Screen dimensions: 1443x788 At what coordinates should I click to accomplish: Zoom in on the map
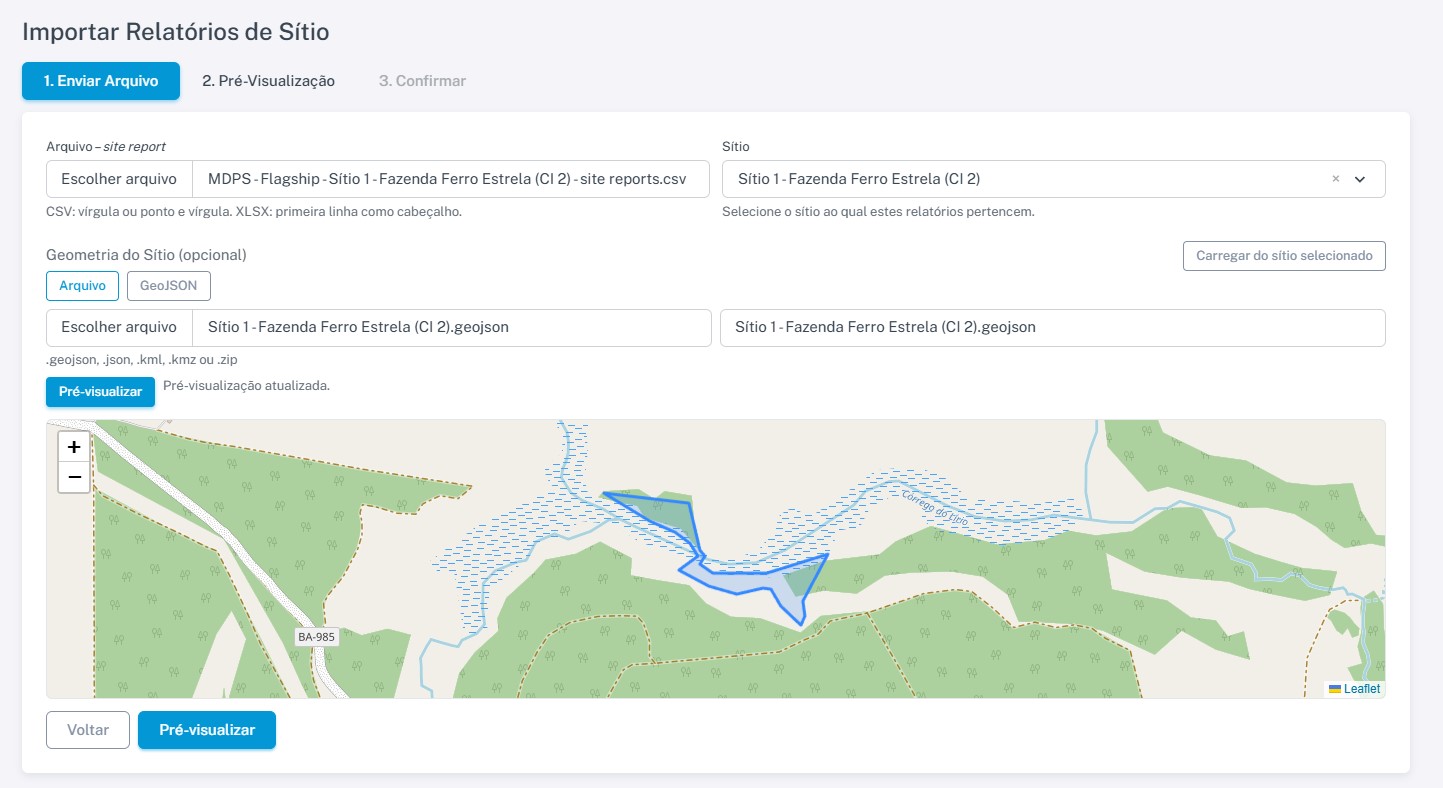tap(74, 447)
